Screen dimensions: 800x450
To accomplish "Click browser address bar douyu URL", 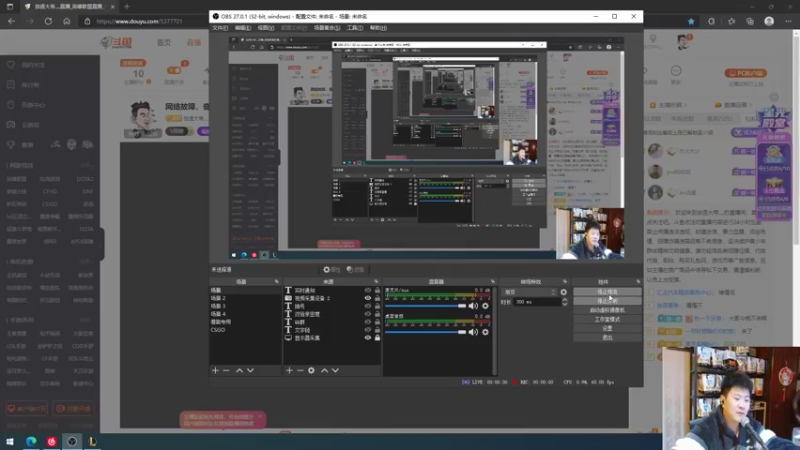I will pos(139,21).
